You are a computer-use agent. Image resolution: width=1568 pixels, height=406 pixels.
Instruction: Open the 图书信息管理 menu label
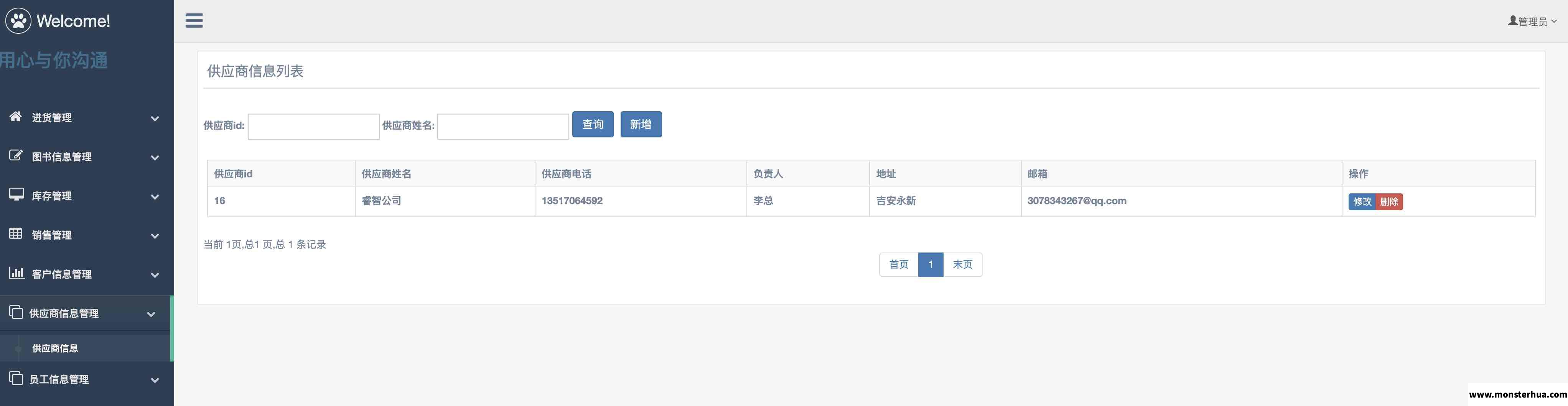pos(61,157)
